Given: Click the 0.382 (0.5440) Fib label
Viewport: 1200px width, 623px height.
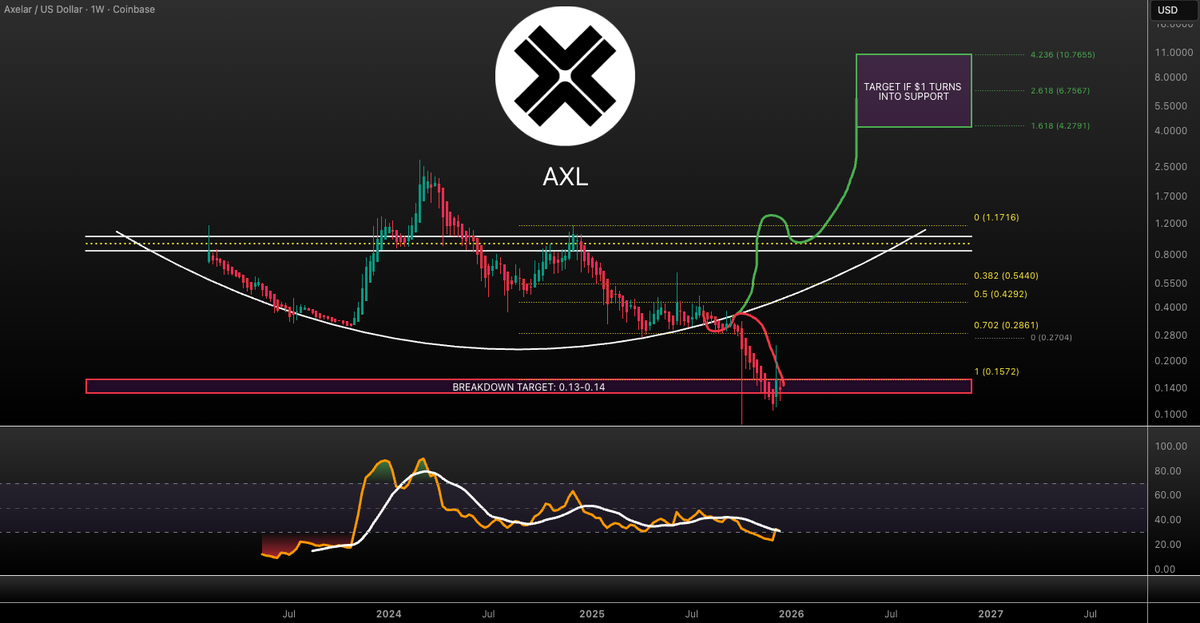Looking at the screenshot, I should 1006,275.
